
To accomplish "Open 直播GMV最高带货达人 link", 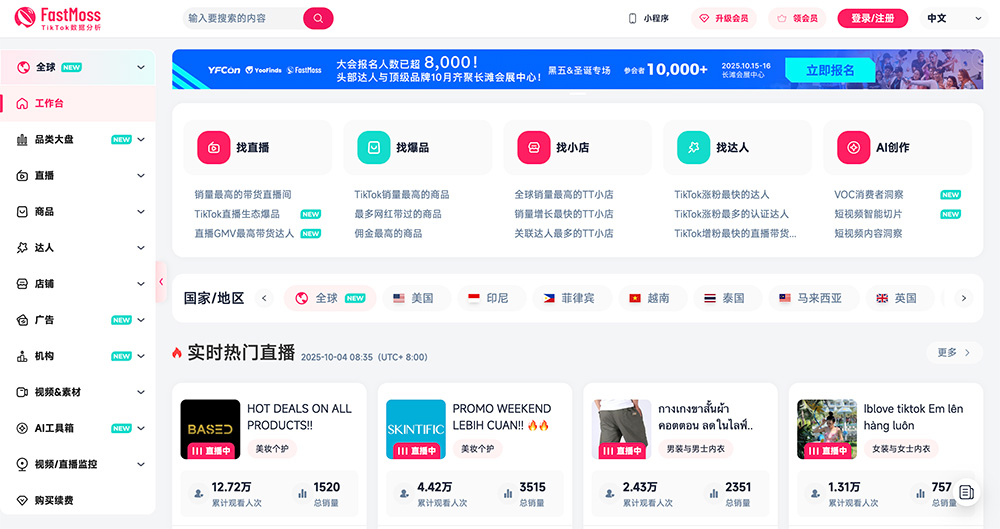I will 244,234.
